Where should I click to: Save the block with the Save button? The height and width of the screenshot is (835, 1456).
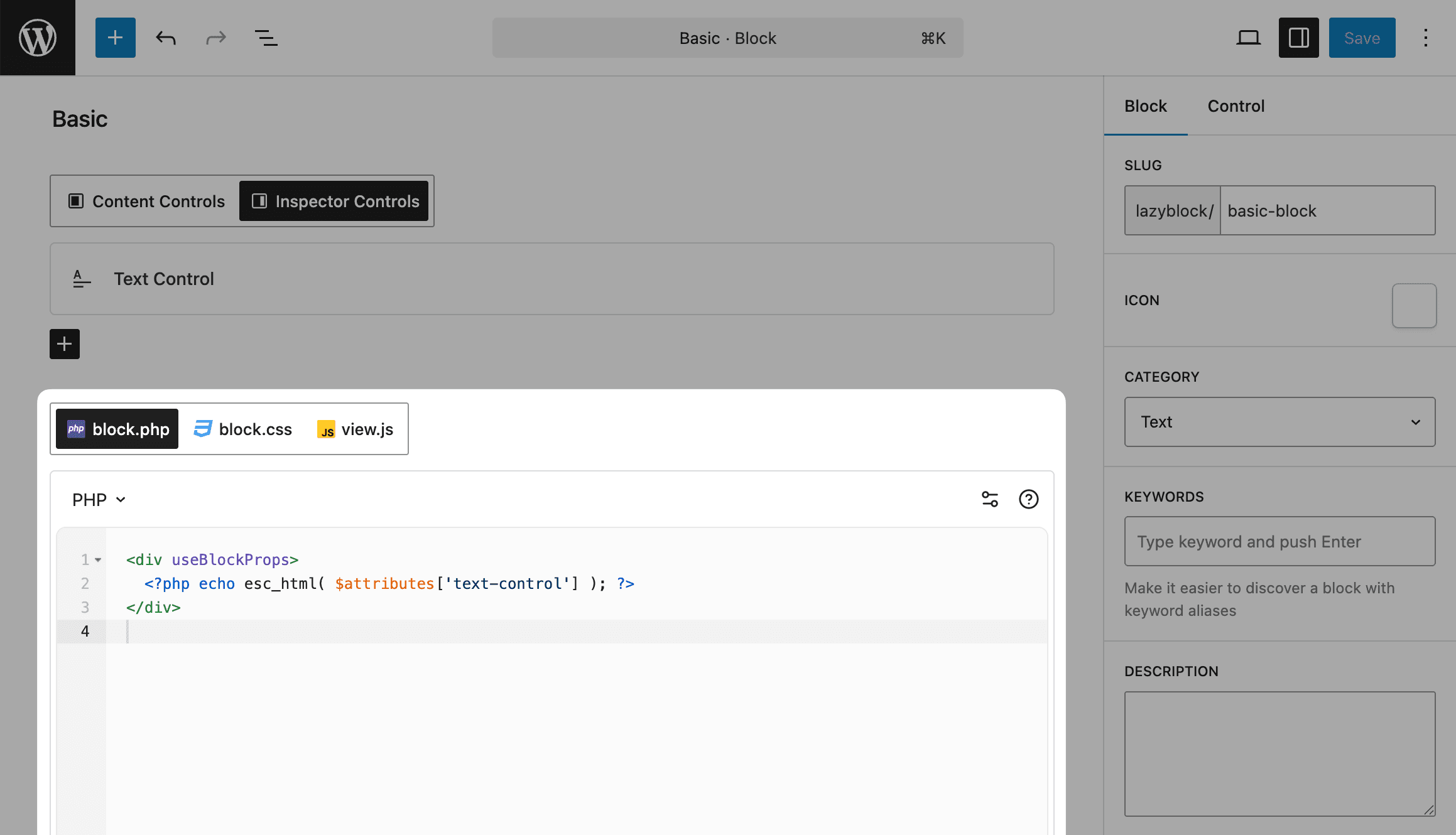coord(1361,37)
